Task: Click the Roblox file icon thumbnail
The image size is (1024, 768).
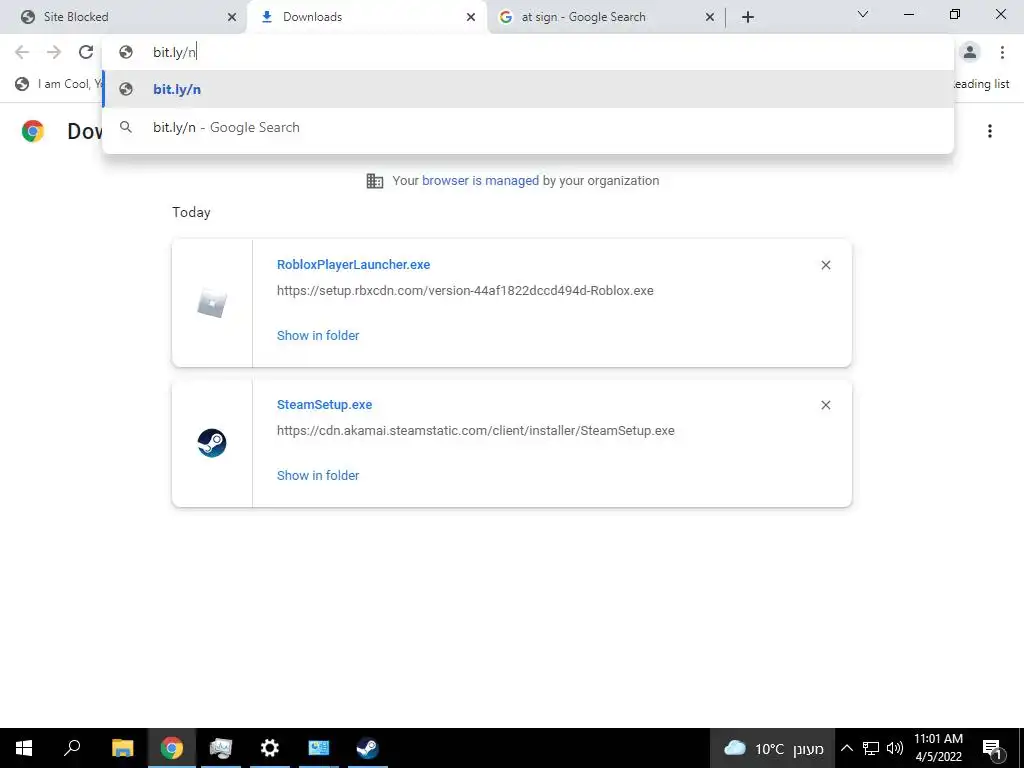Action: [x=212, y=304]
